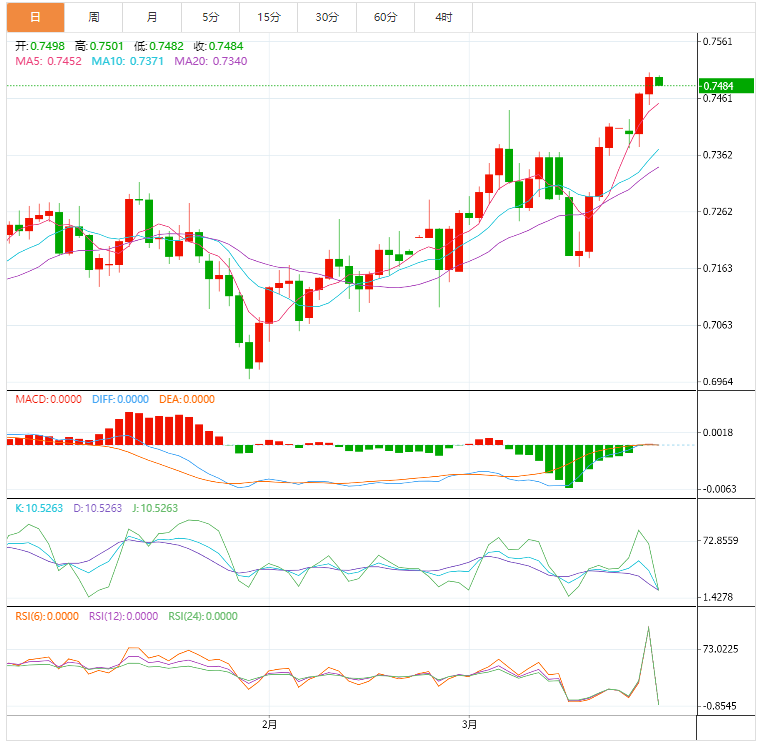This screenshot has height=752, width=765.
Task: Open the 周 weekly chart tab
Action: pos(93,17)
